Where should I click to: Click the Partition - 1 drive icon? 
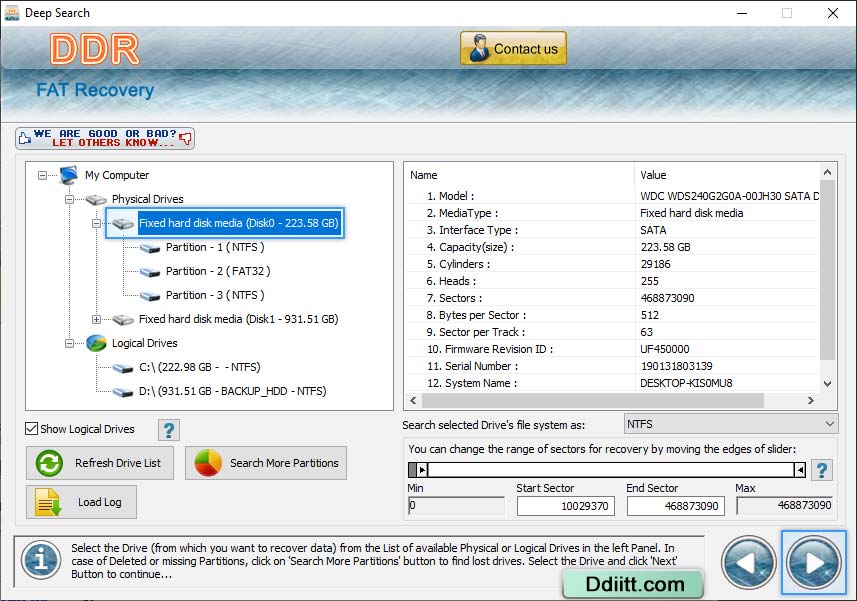tap(150, 248)
